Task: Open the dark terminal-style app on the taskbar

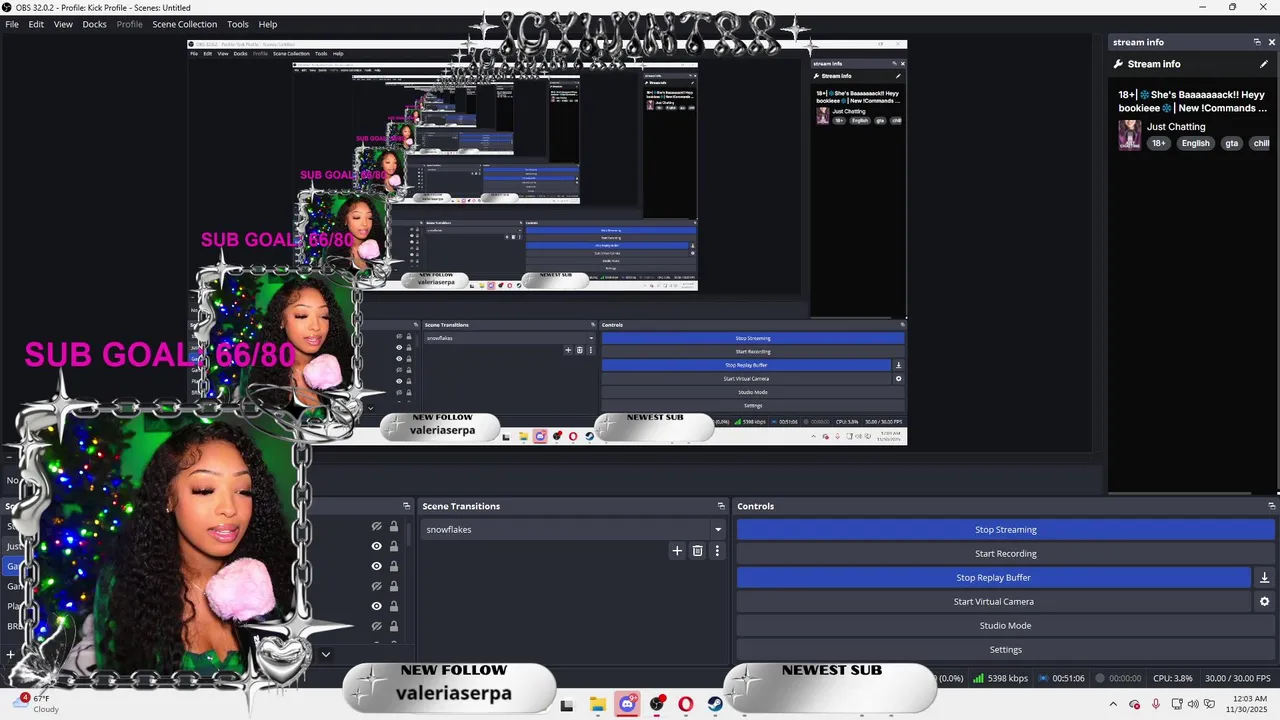Action: pos(567,705)
